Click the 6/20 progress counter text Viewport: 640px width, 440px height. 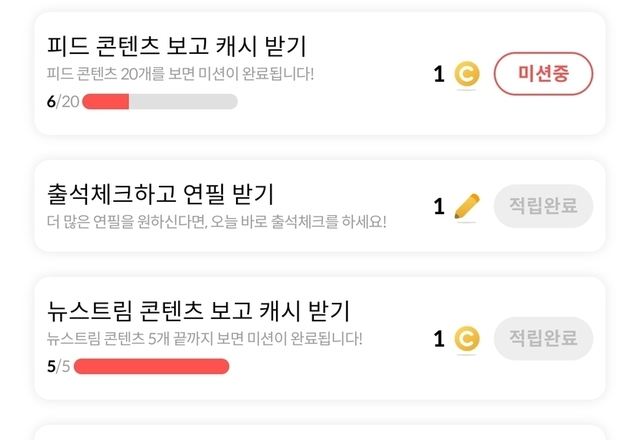coord(62,101)
